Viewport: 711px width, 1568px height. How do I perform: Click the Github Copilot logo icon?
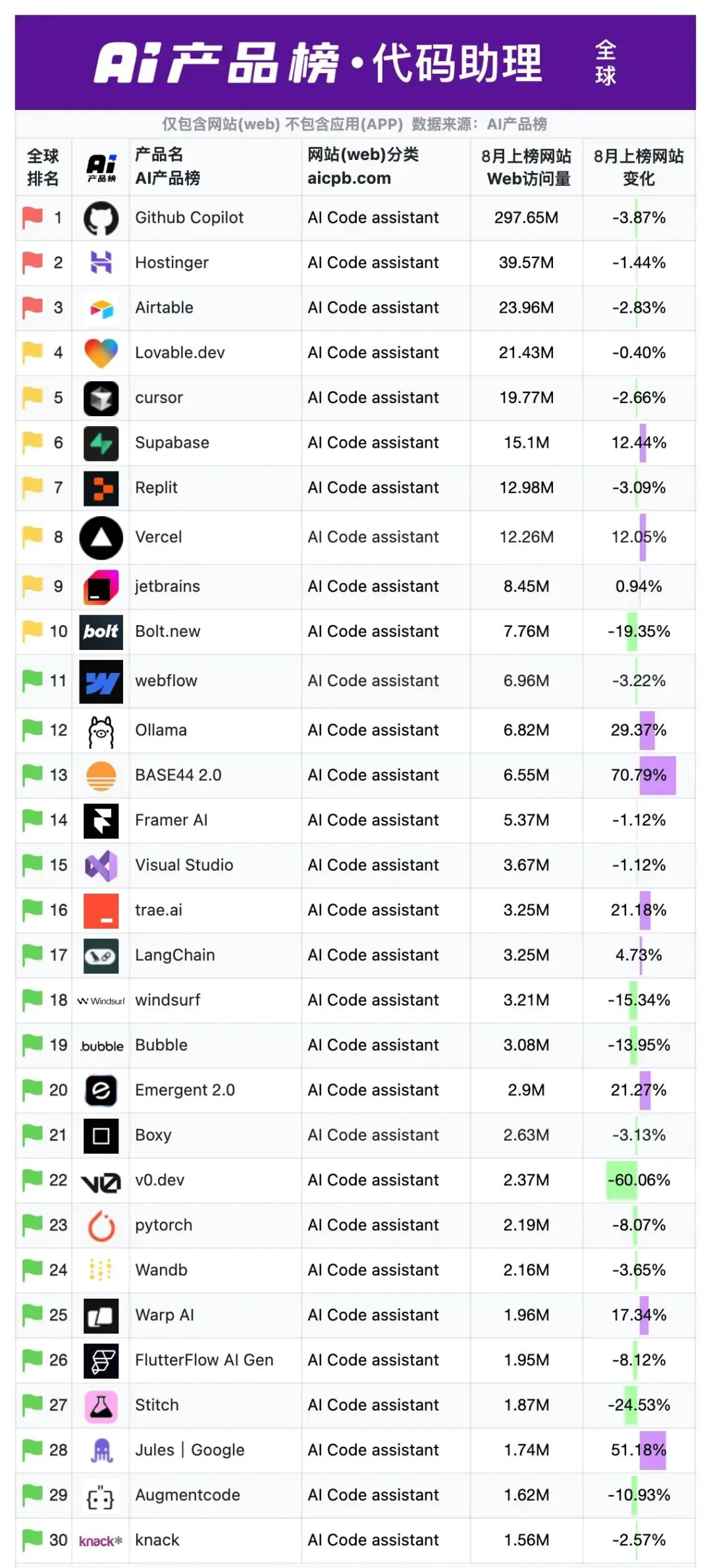point(101,218)
